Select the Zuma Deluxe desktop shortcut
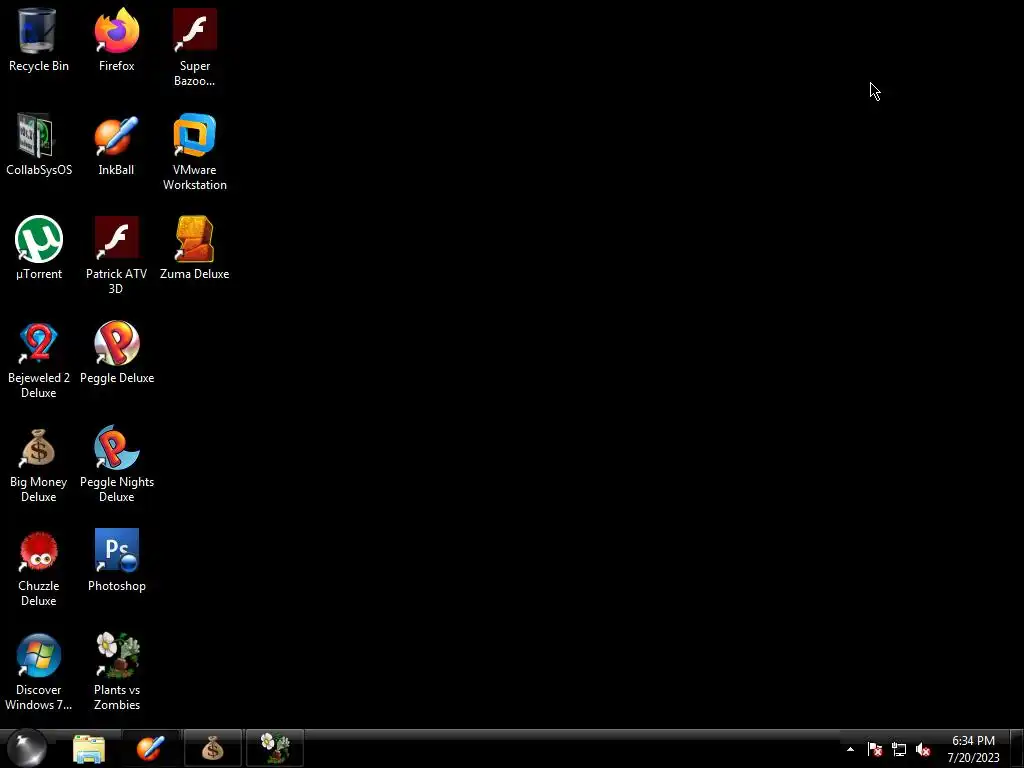Screen dimensions: 1024x768 pyautogui.click(x=195, y=248)
